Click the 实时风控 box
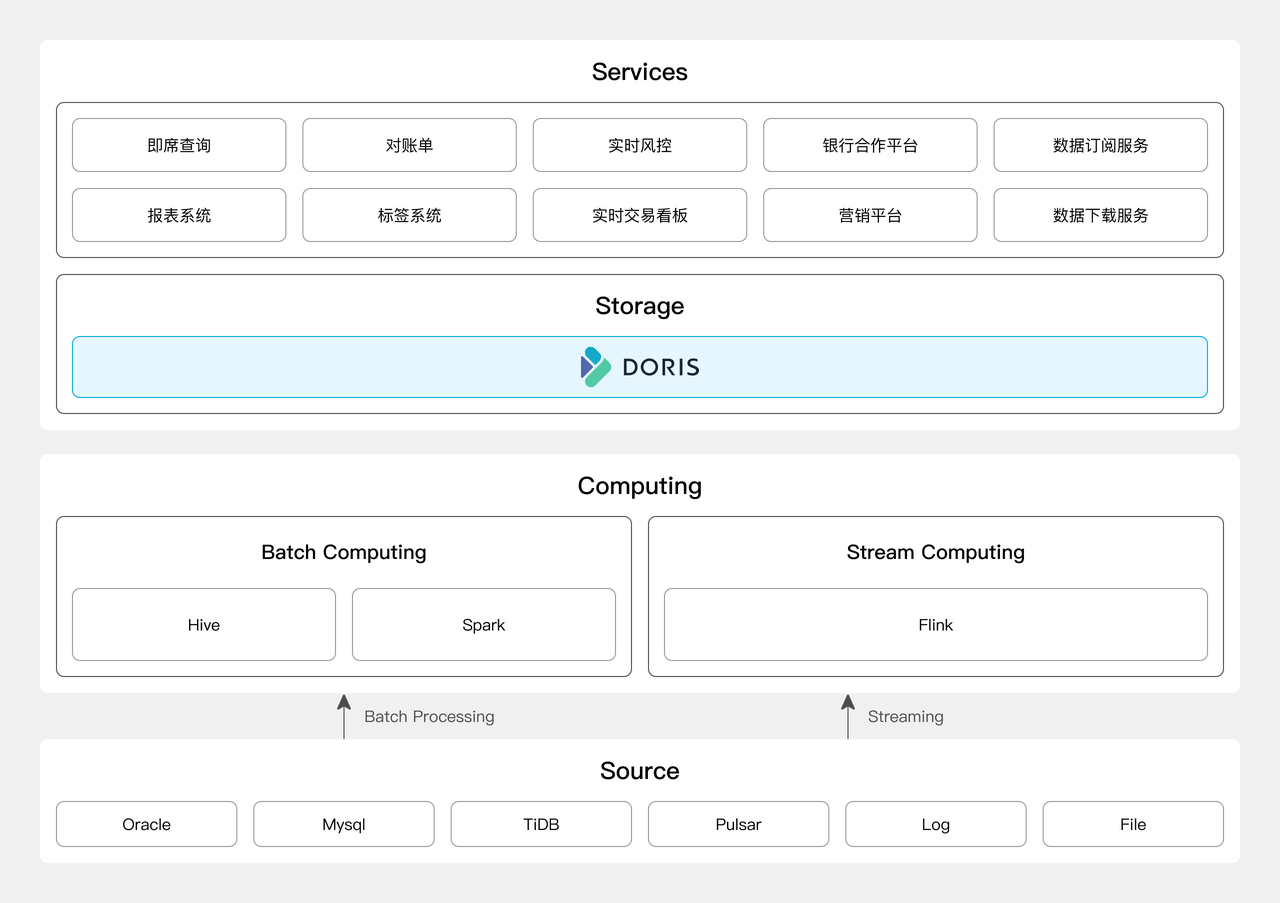 tap(640, 145)
